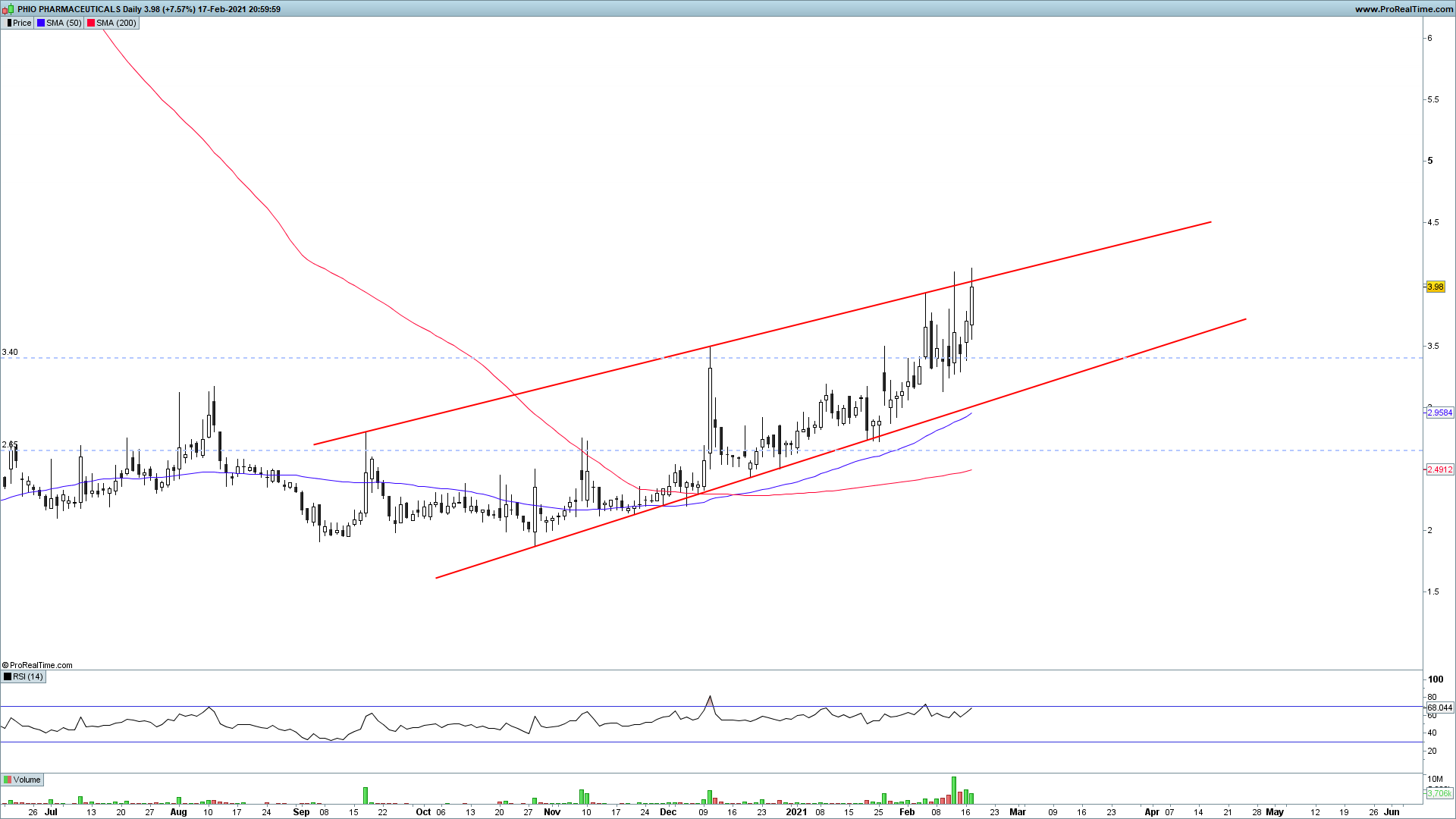Click the Mar label on time axis
Screen dimensions: 1456x819
click(1017, 811)
